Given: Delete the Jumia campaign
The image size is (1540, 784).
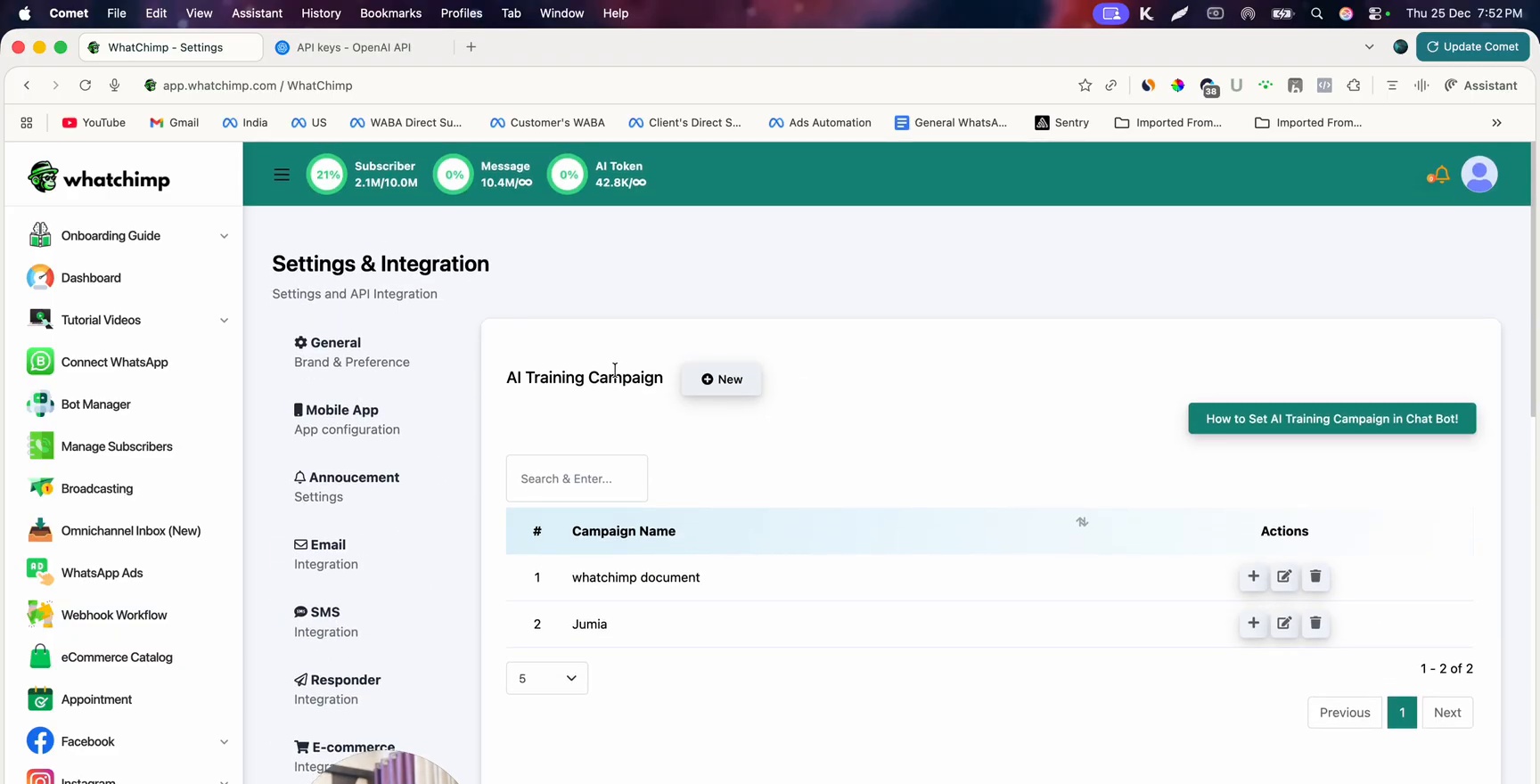Looking at the screenshot, I should pyautogui.click(x=1315, y=623).
